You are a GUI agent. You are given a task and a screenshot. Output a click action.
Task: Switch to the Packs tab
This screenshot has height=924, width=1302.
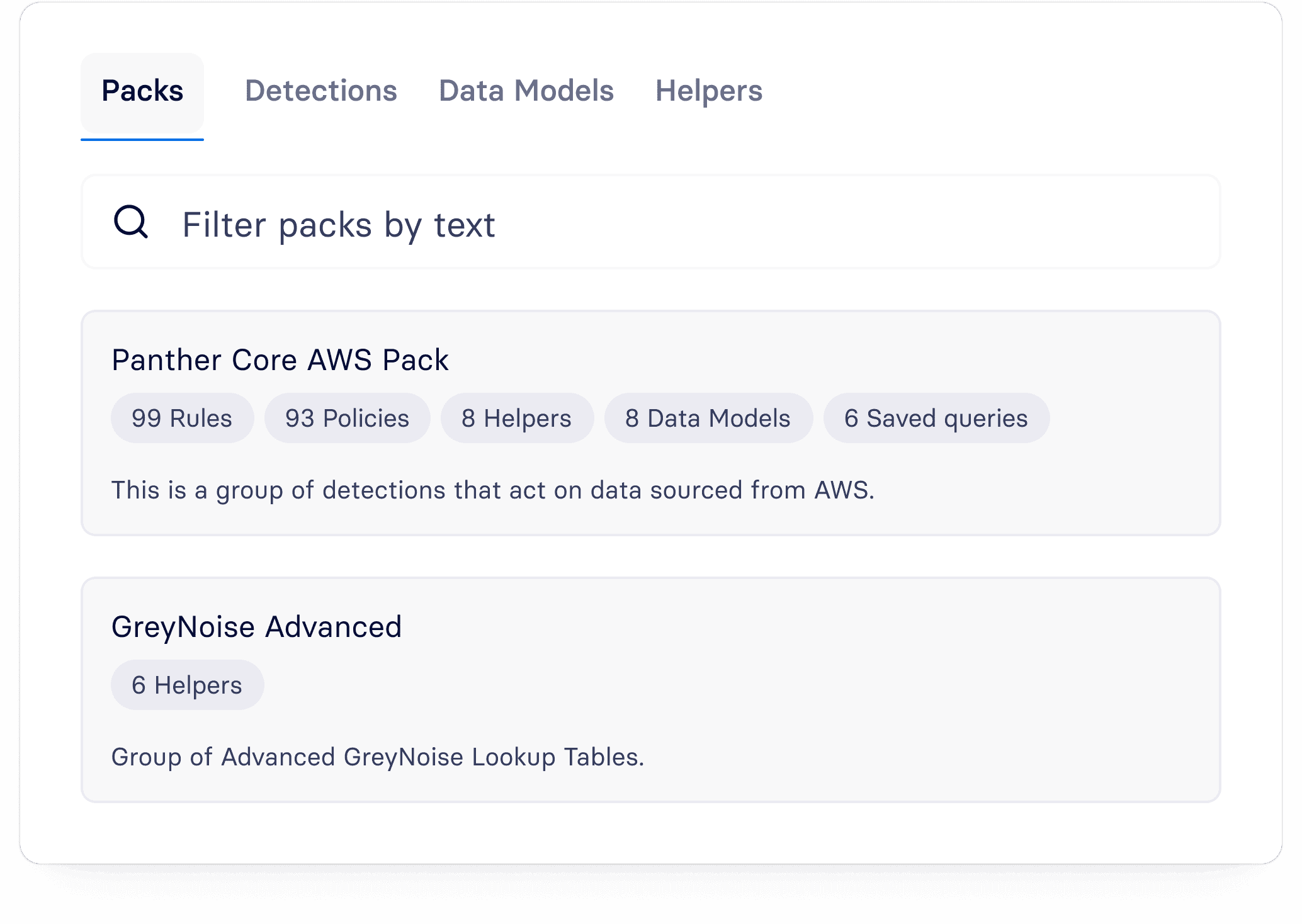tap(142, 91)
